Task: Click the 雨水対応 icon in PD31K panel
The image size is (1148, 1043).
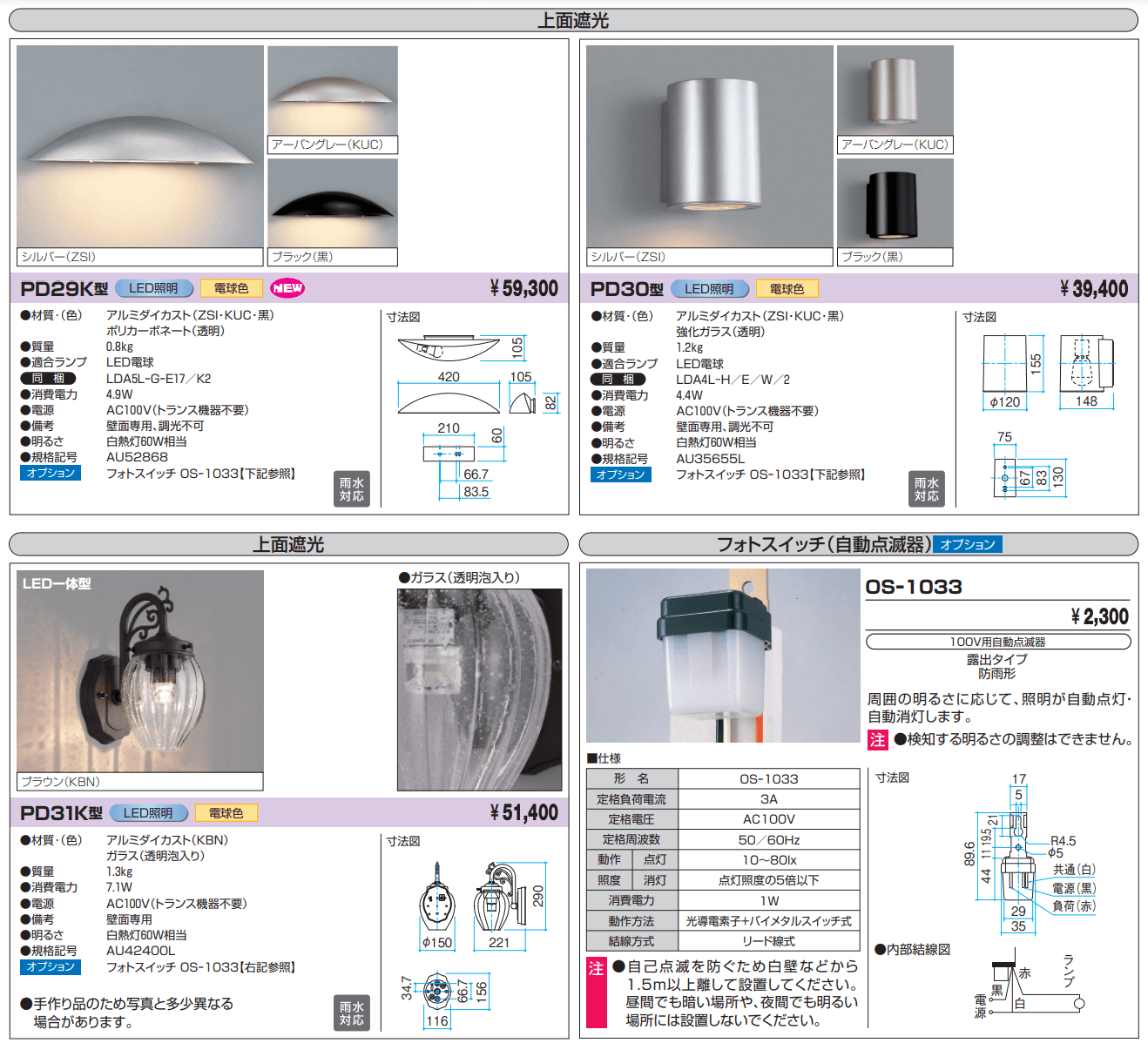Action: point(352,1013)
